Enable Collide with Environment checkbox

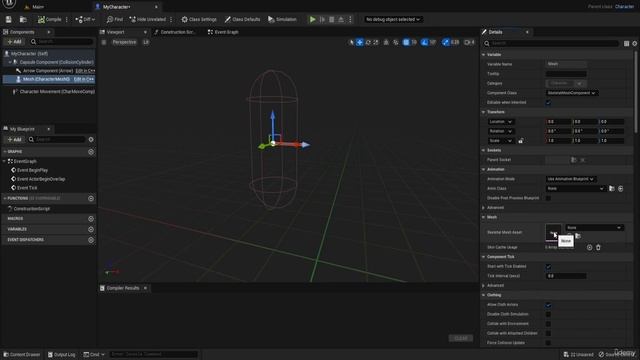click(x=548, y=324)
